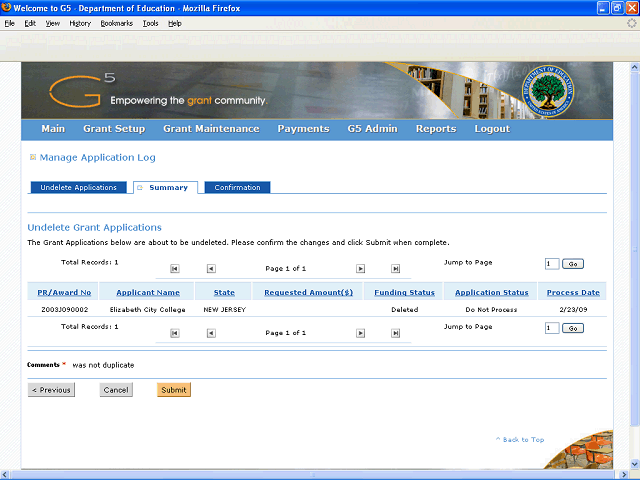Sort by Application Status column
This screenshot has width=640, height=480.
coord(492,292)
